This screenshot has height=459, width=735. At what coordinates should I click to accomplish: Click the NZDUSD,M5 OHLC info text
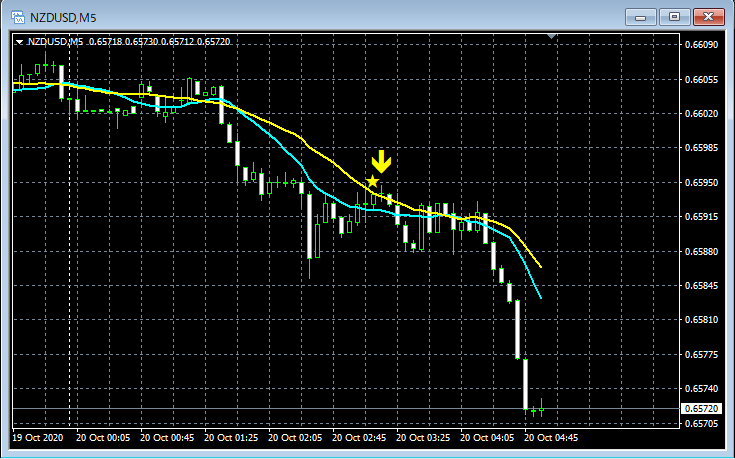coord(129,42)
